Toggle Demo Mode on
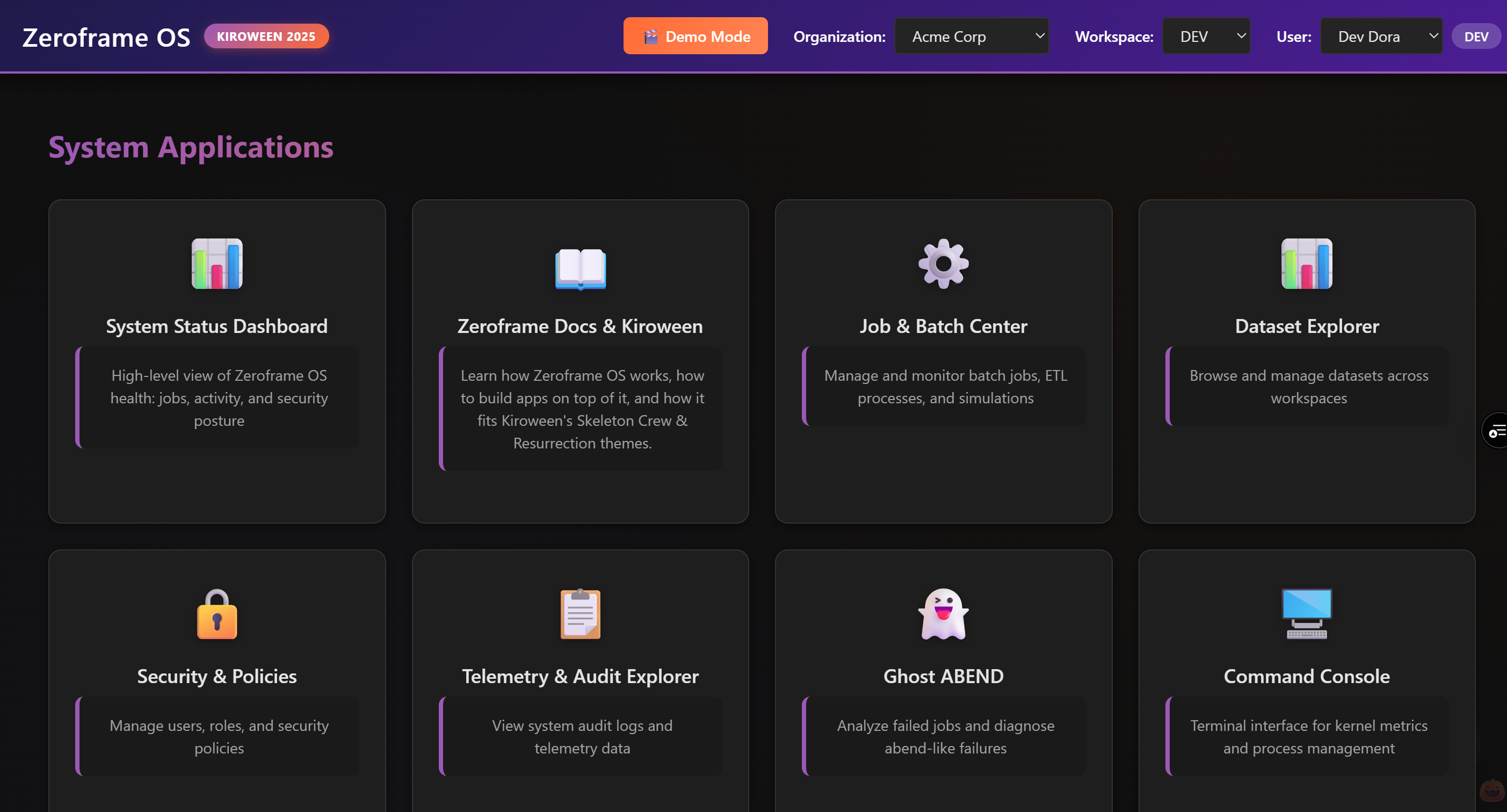Screen dimensions: 1507x812 (695, 37)
